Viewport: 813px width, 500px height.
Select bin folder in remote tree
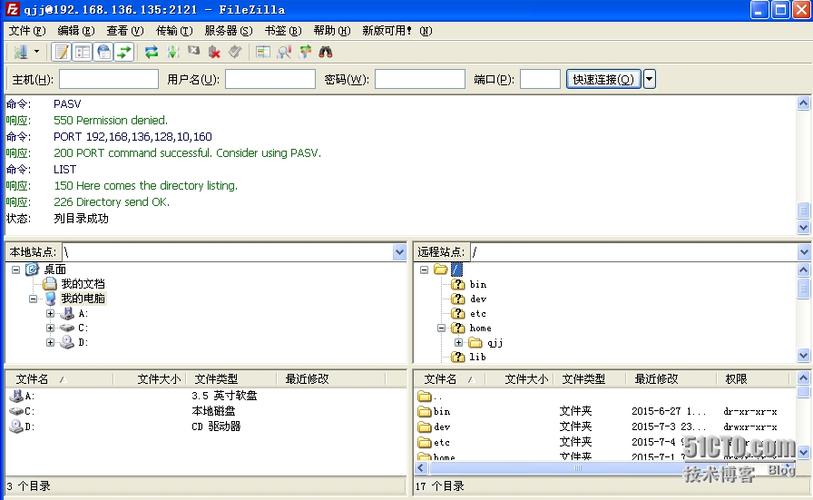tap(478, 284)
